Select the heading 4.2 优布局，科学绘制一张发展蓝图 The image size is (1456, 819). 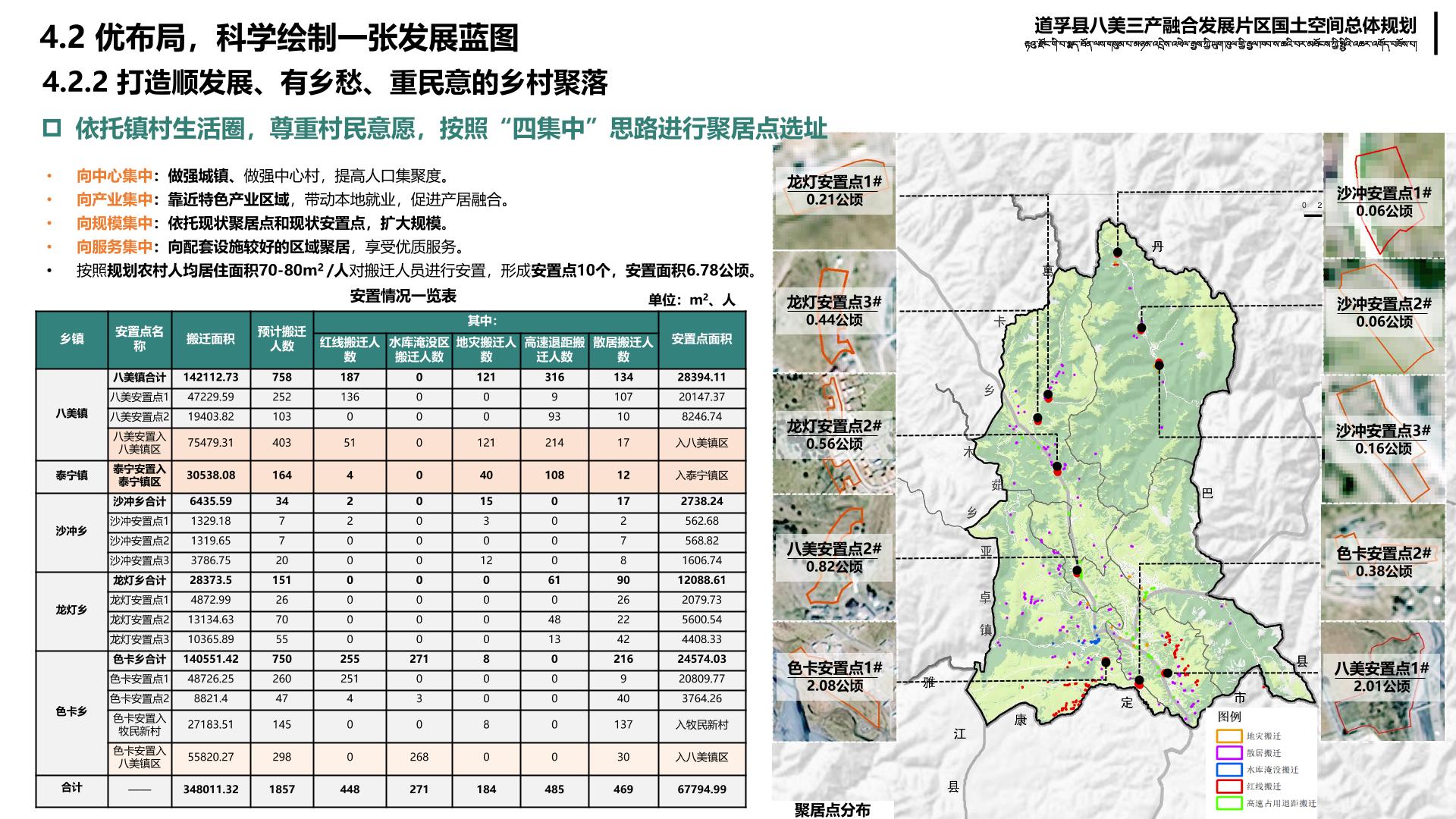coord(279,37)
